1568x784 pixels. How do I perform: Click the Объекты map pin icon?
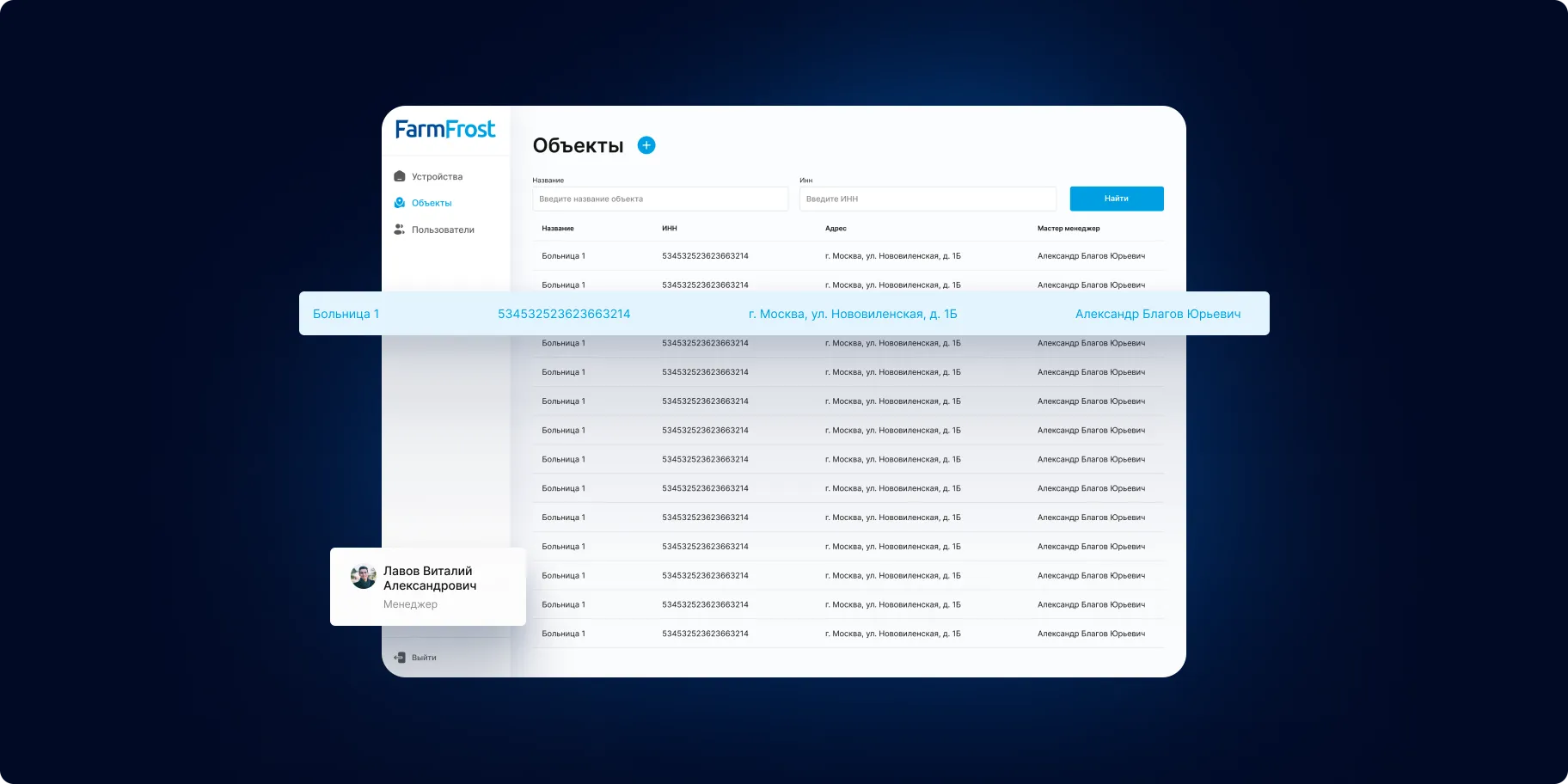pyautogui.click(x=400, y=203)
